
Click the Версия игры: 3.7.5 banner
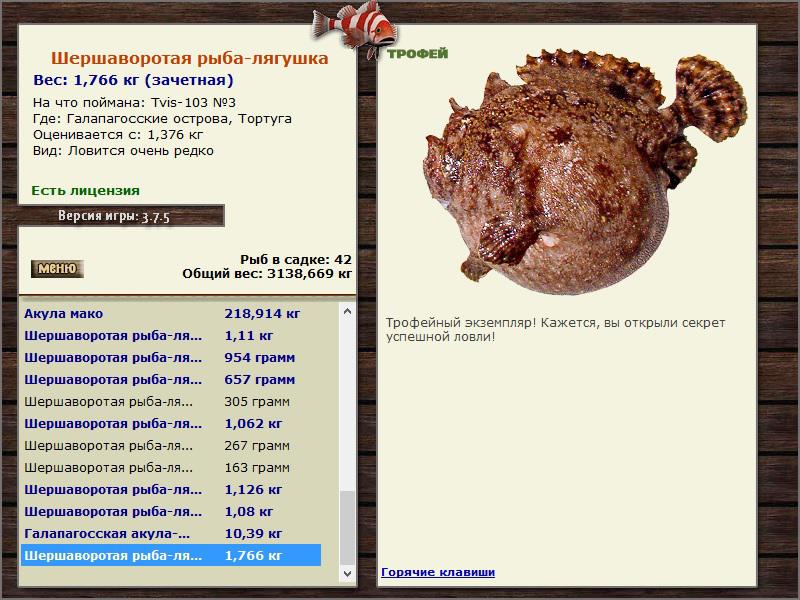pos(121,216)
